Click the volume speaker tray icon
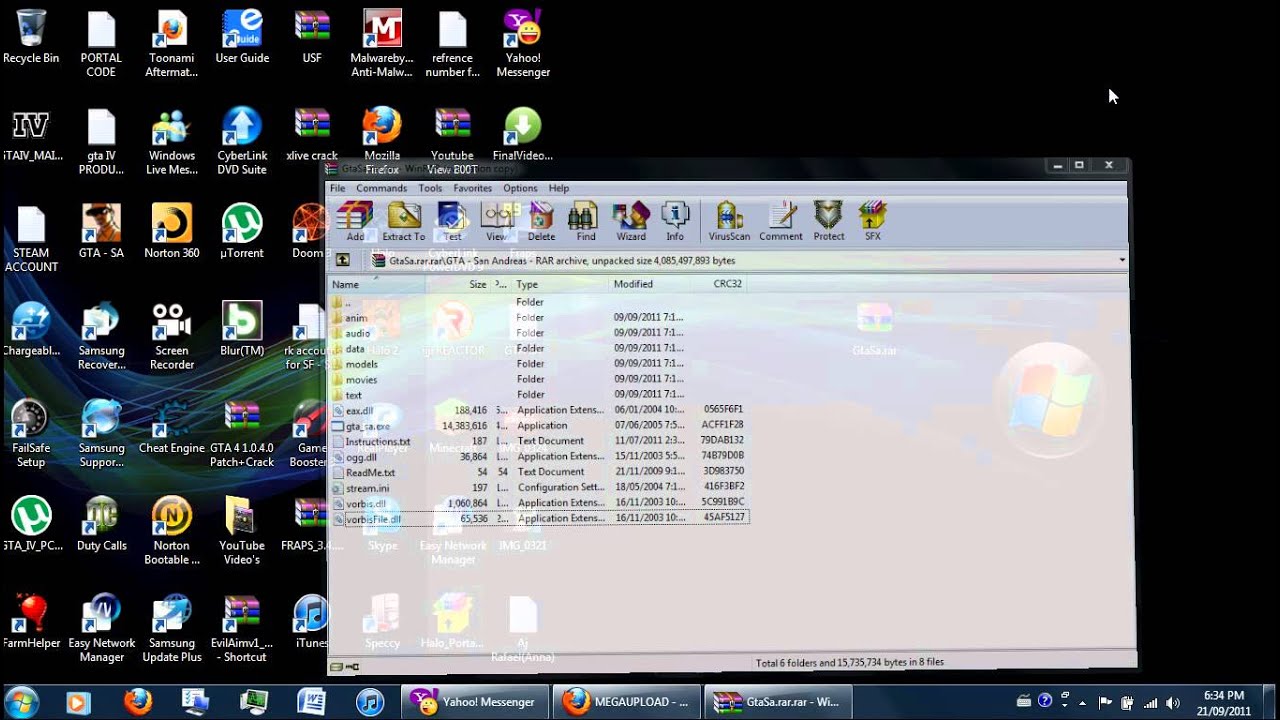This screenshot has height=720, width=1280. point(1172,702)
